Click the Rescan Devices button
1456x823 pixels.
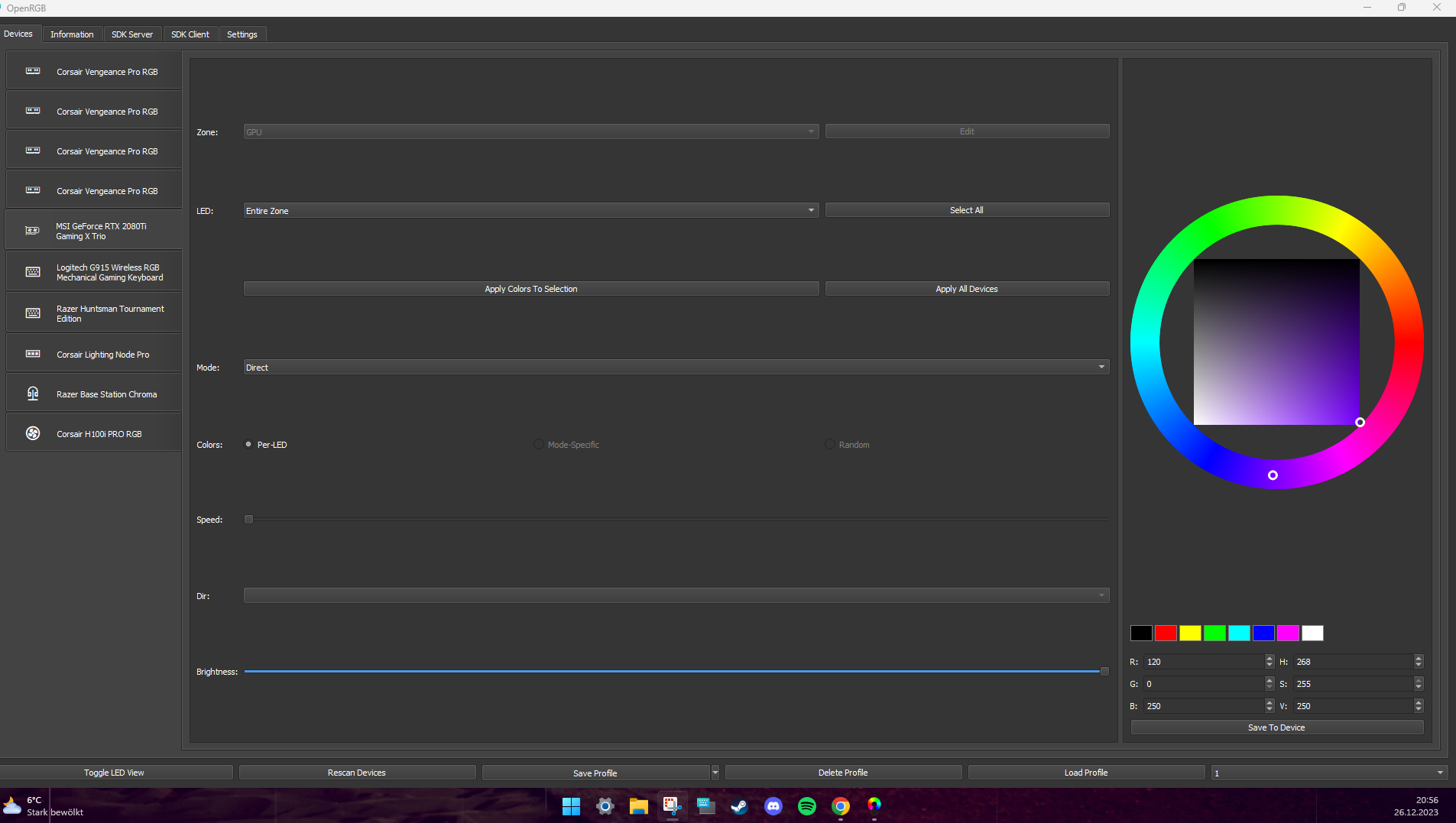click(x=357, y=773)
